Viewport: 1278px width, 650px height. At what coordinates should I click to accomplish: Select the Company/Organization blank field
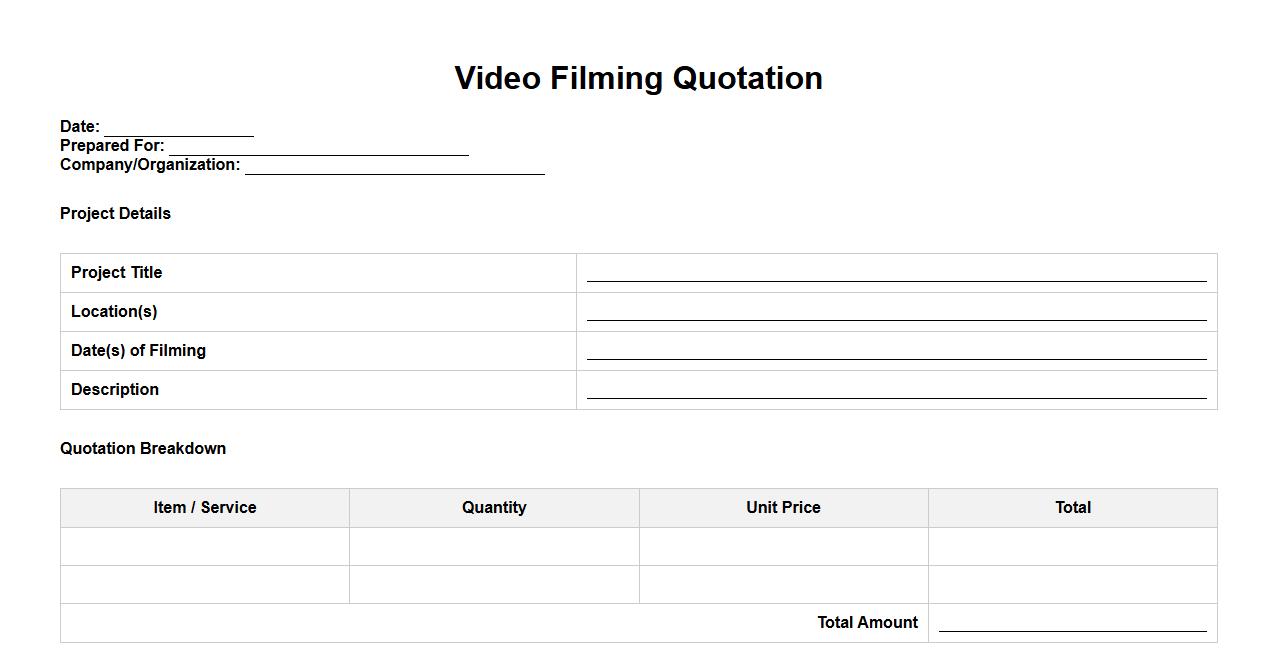(x=394, y=166)
